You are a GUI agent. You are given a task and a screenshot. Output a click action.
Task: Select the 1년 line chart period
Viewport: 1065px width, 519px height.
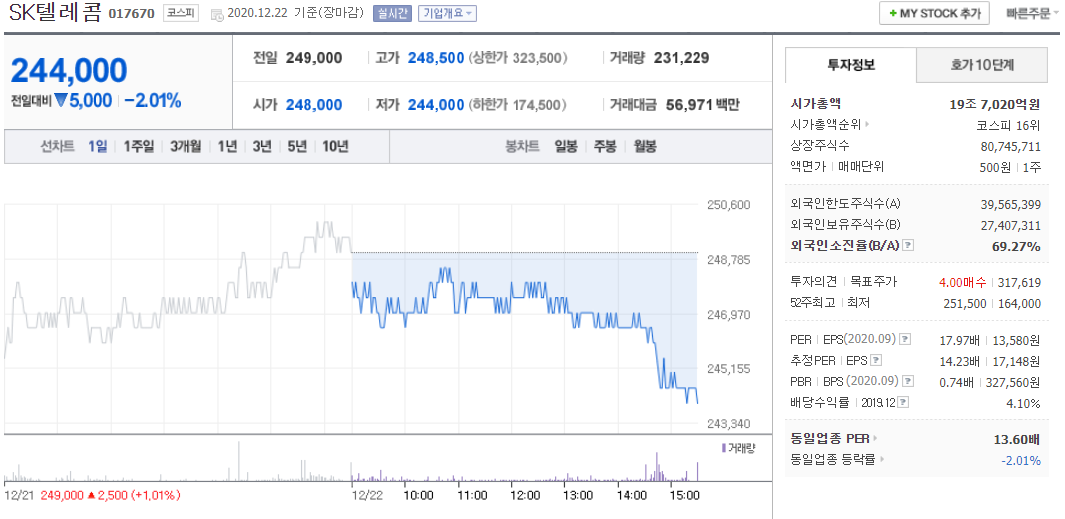(228, 146)
